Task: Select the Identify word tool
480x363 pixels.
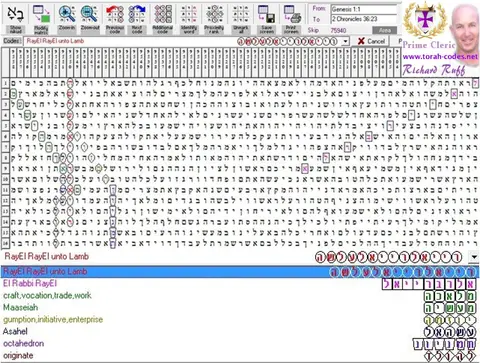Action: [189, 19]
